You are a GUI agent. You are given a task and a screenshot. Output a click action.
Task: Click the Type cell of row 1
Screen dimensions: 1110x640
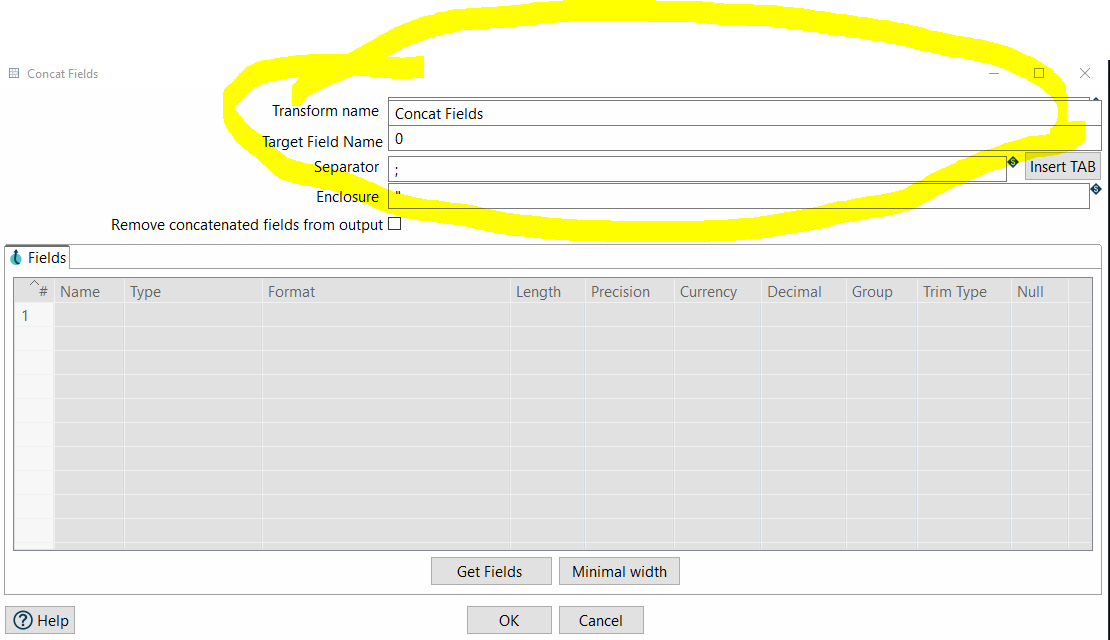[193, 315]
